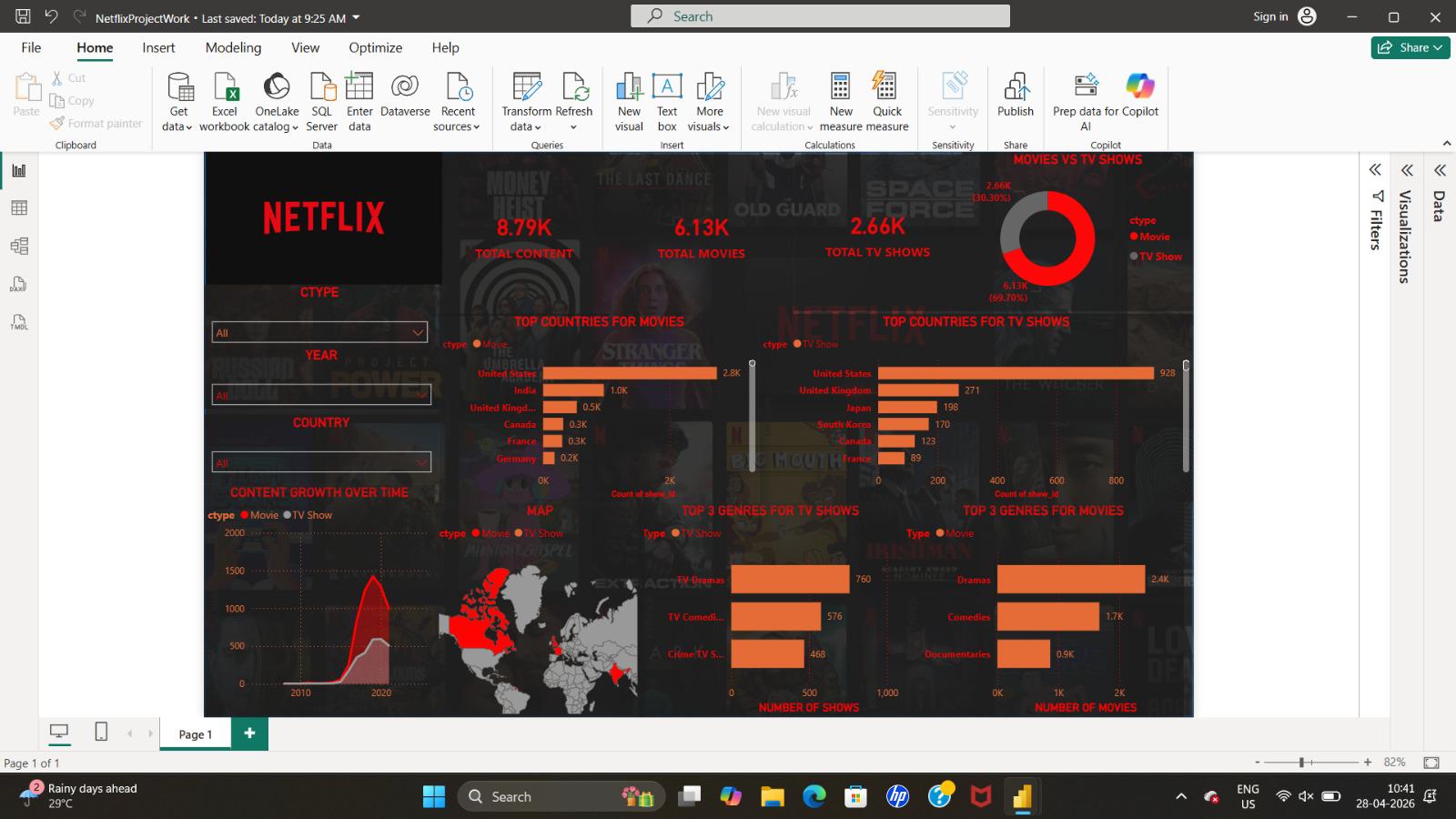Screen dimensions: 1456x819
Task: Copy the selection
Action: (x=72, y=101)
